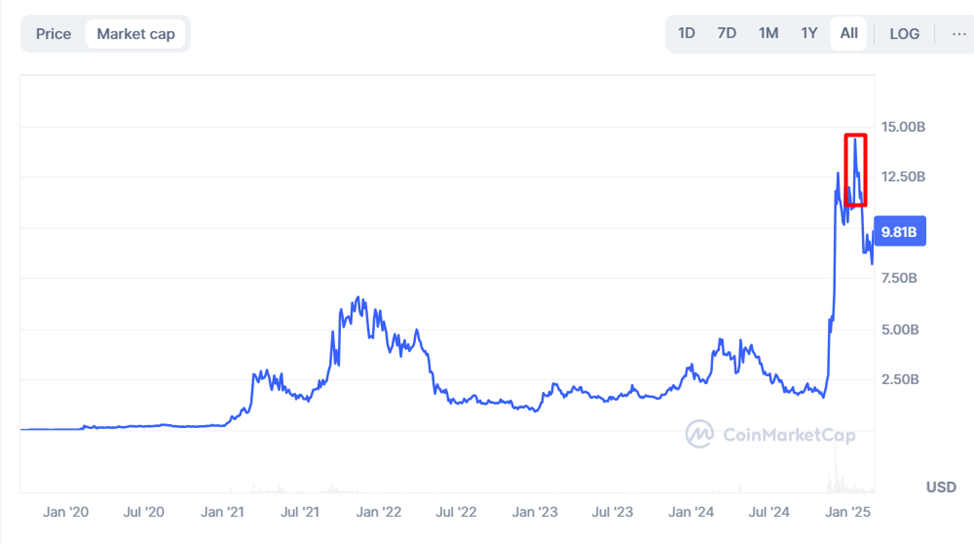Click the volume bars near Jan '25
The width and height of the screenshot is (974, 544).
click(x=837, y=477)
